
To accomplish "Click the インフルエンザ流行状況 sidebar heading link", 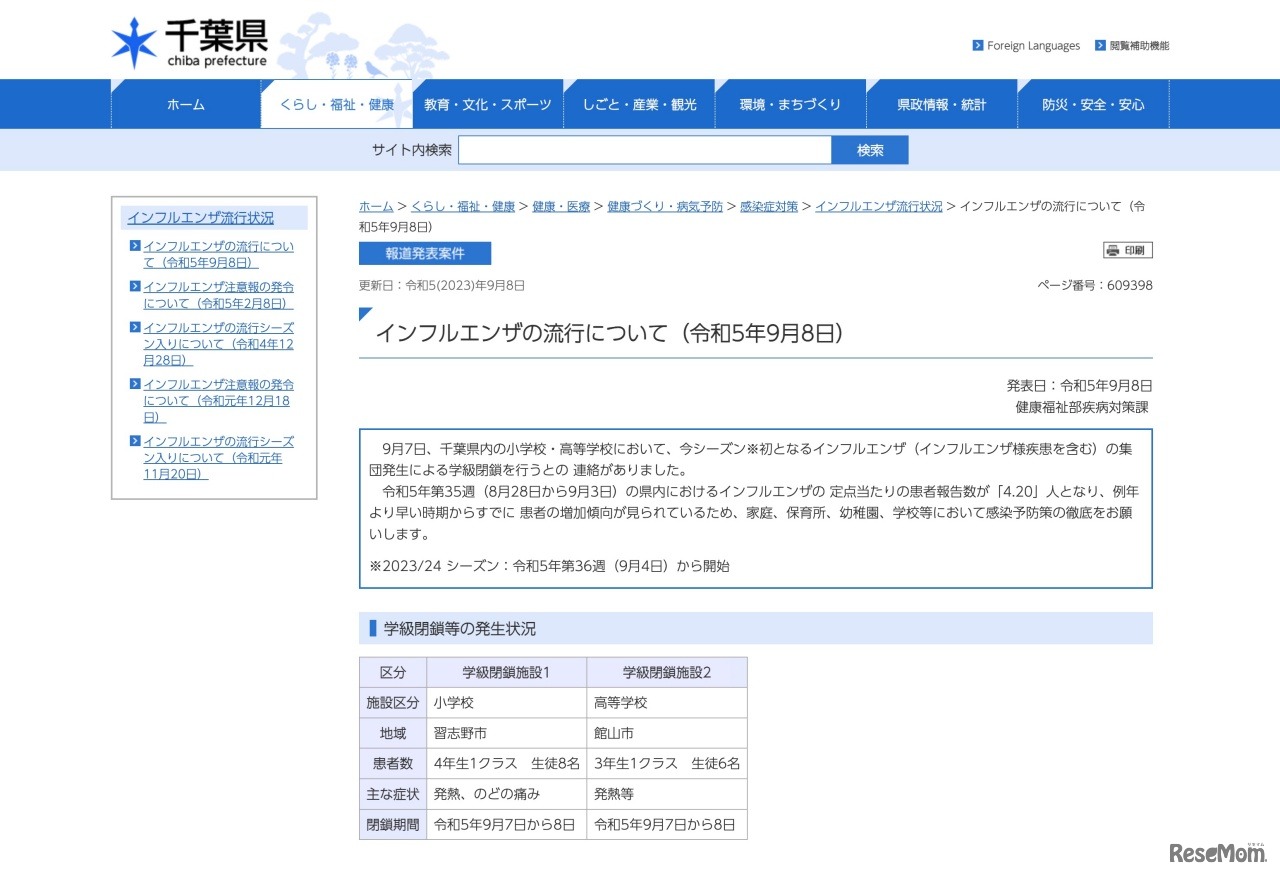I will (198, 216).
